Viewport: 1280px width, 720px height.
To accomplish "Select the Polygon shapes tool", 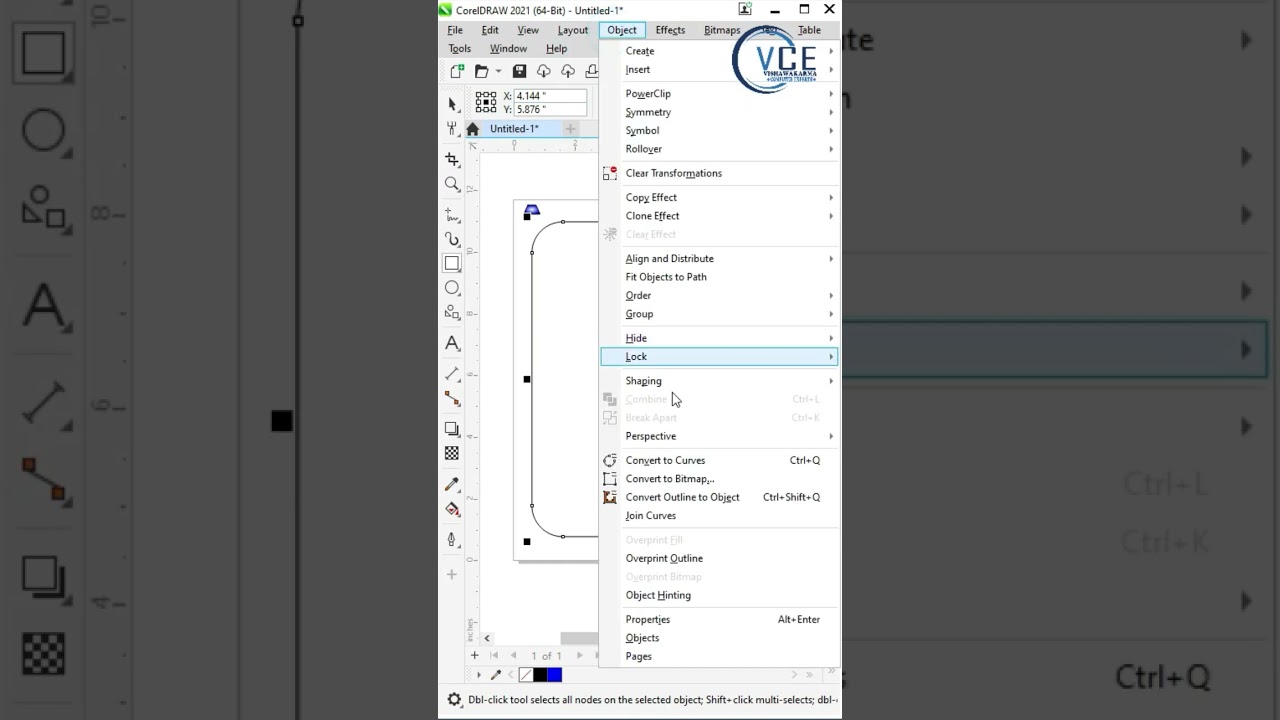I will [452, 312].
